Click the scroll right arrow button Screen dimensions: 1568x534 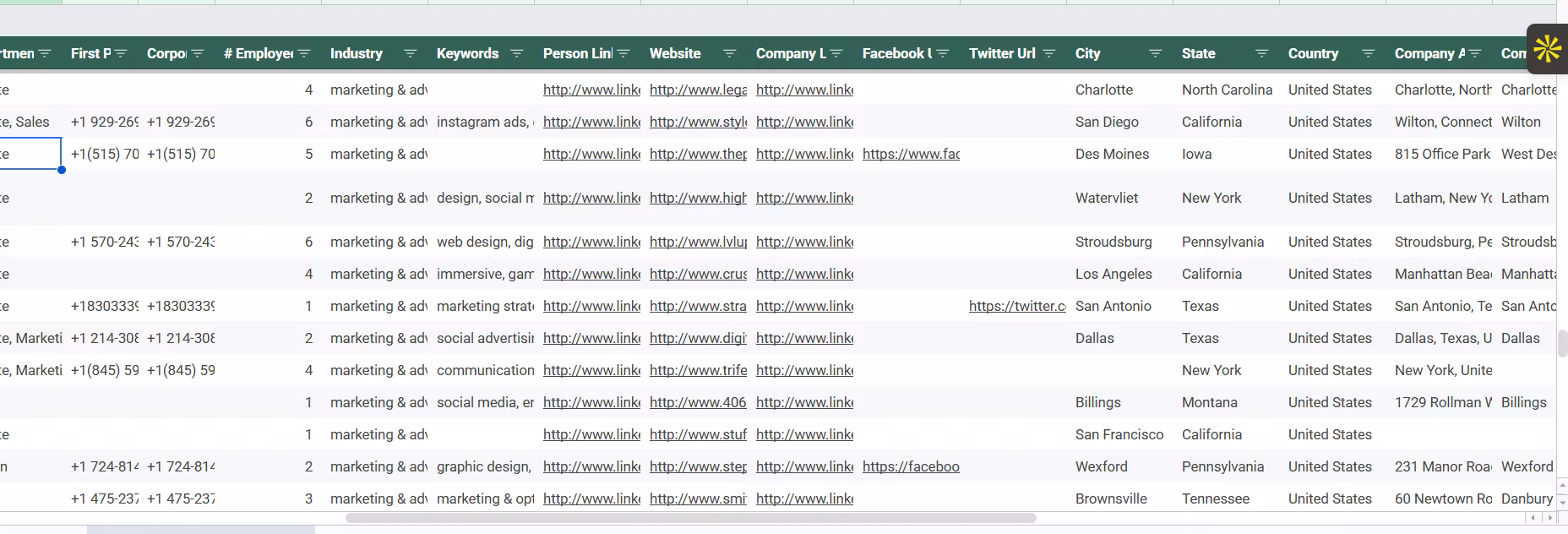pos(1549,518)
